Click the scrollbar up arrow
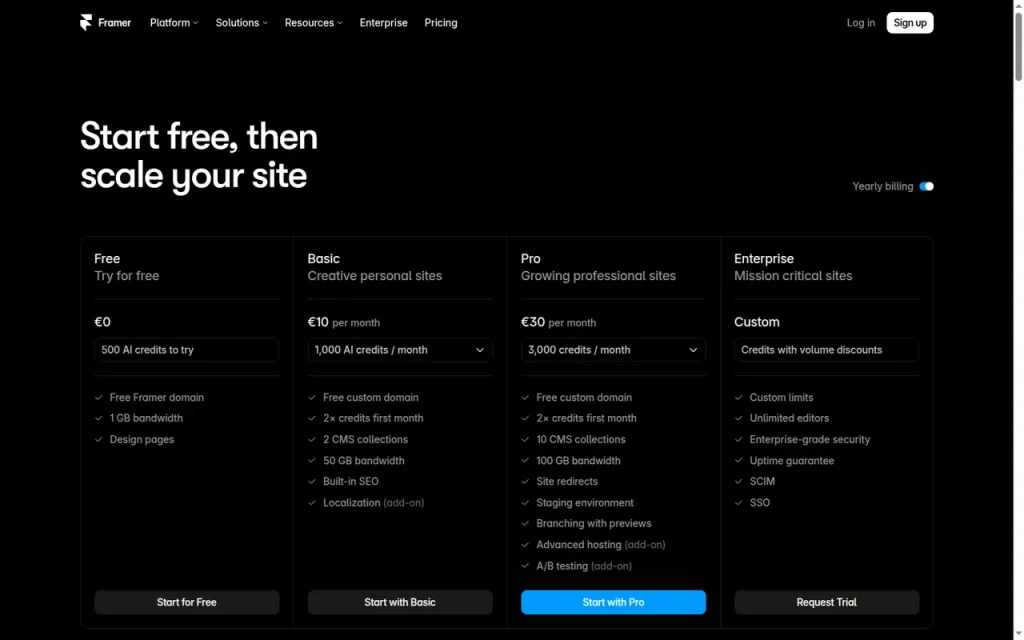This screenshot has height=640, width=1024. tap(1018, 5)
